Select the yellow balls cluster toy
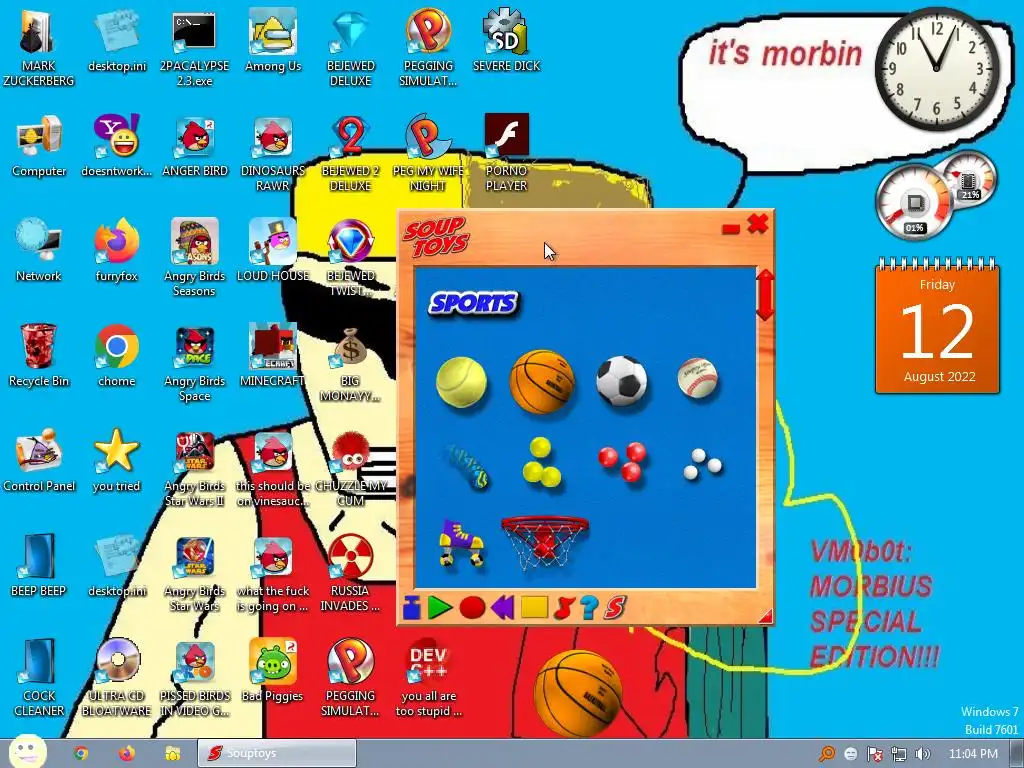 [541, 463]
